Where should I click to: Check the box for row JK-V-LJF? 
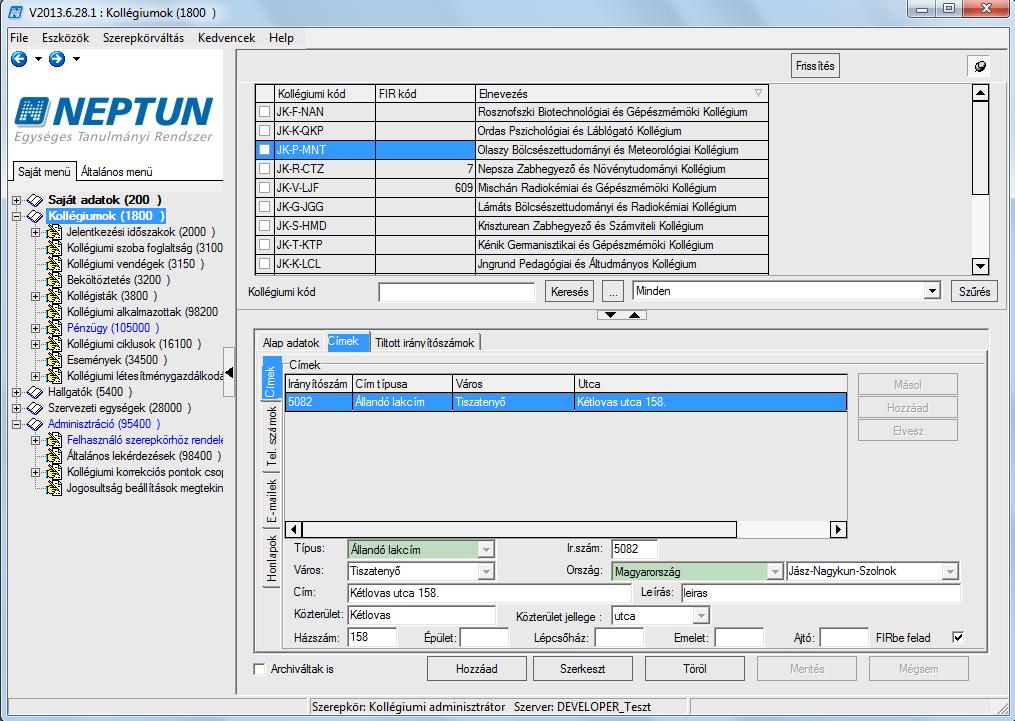(264, 188)
